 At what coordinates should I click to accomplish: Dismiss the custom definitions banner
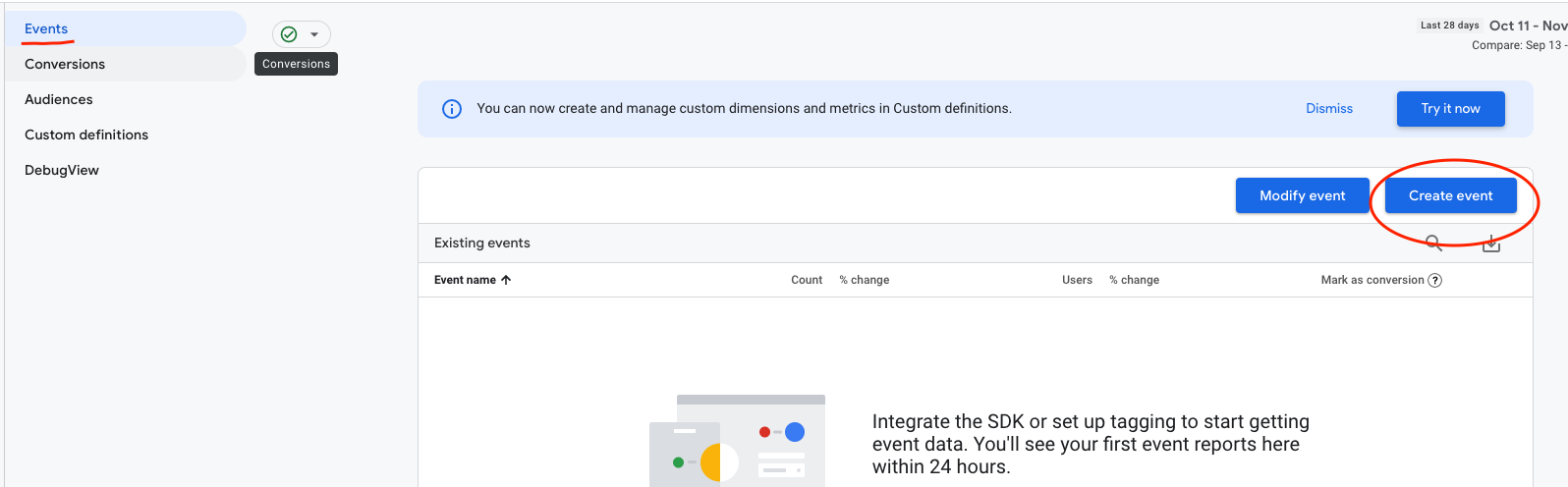[1329, 109]
